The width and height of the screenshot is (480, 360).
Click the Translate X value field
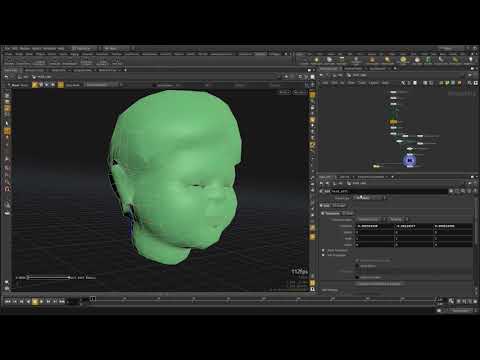[375, 226]
